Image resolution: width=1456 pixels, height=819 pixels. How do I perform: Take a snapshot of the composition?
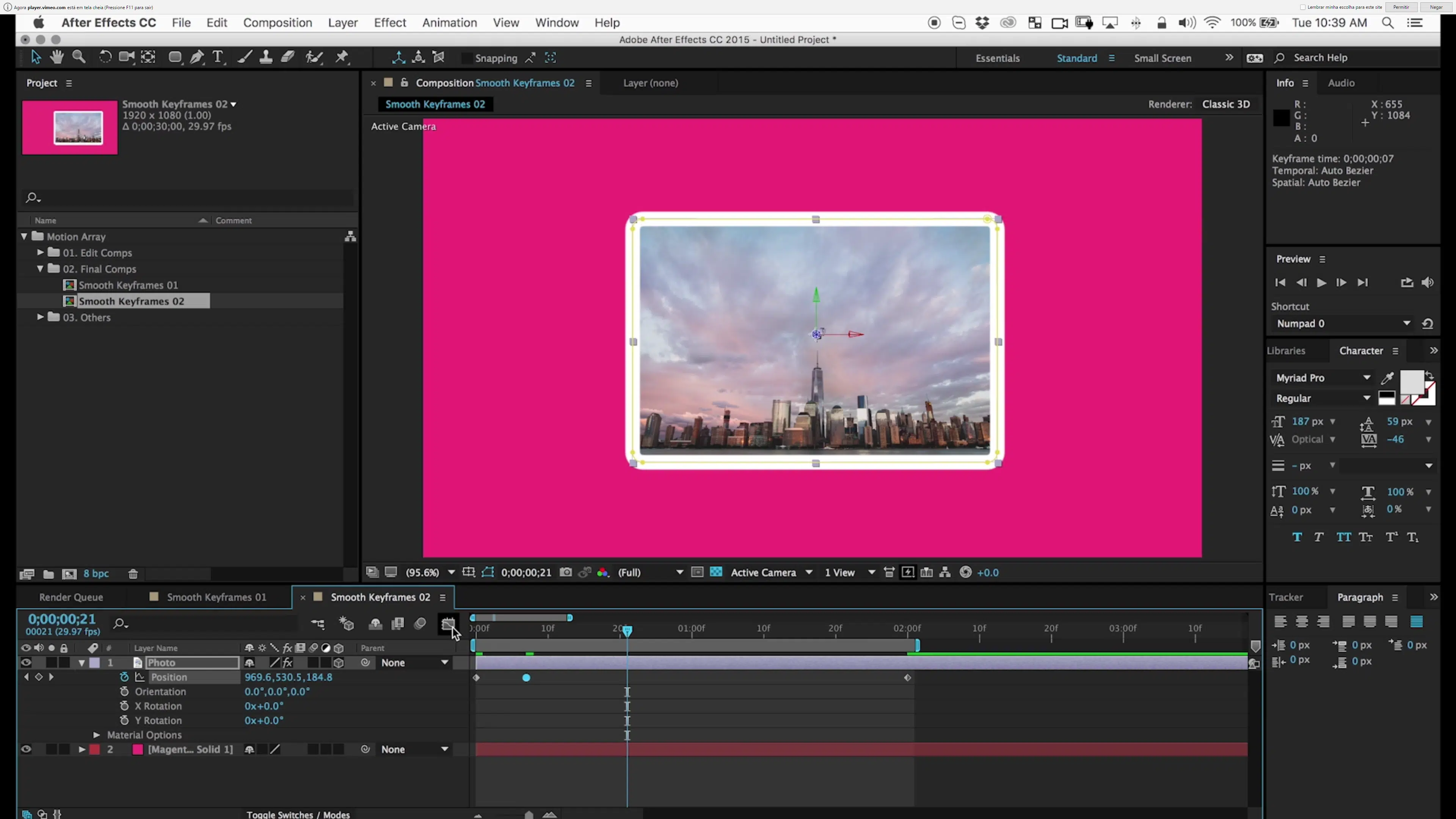[565, 573]
